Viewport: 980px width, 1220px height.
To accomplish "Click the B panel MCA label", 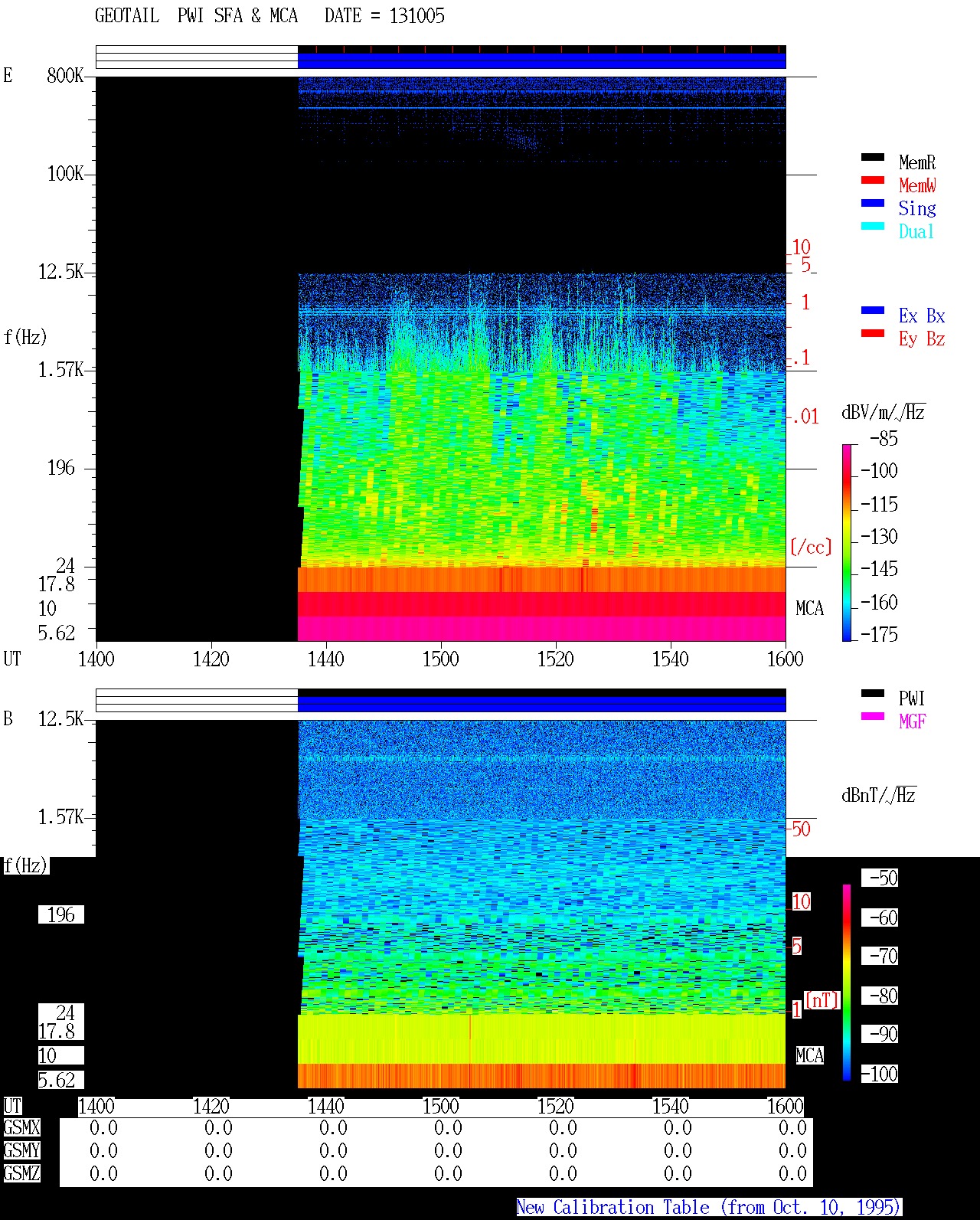I will (810, 1055).
